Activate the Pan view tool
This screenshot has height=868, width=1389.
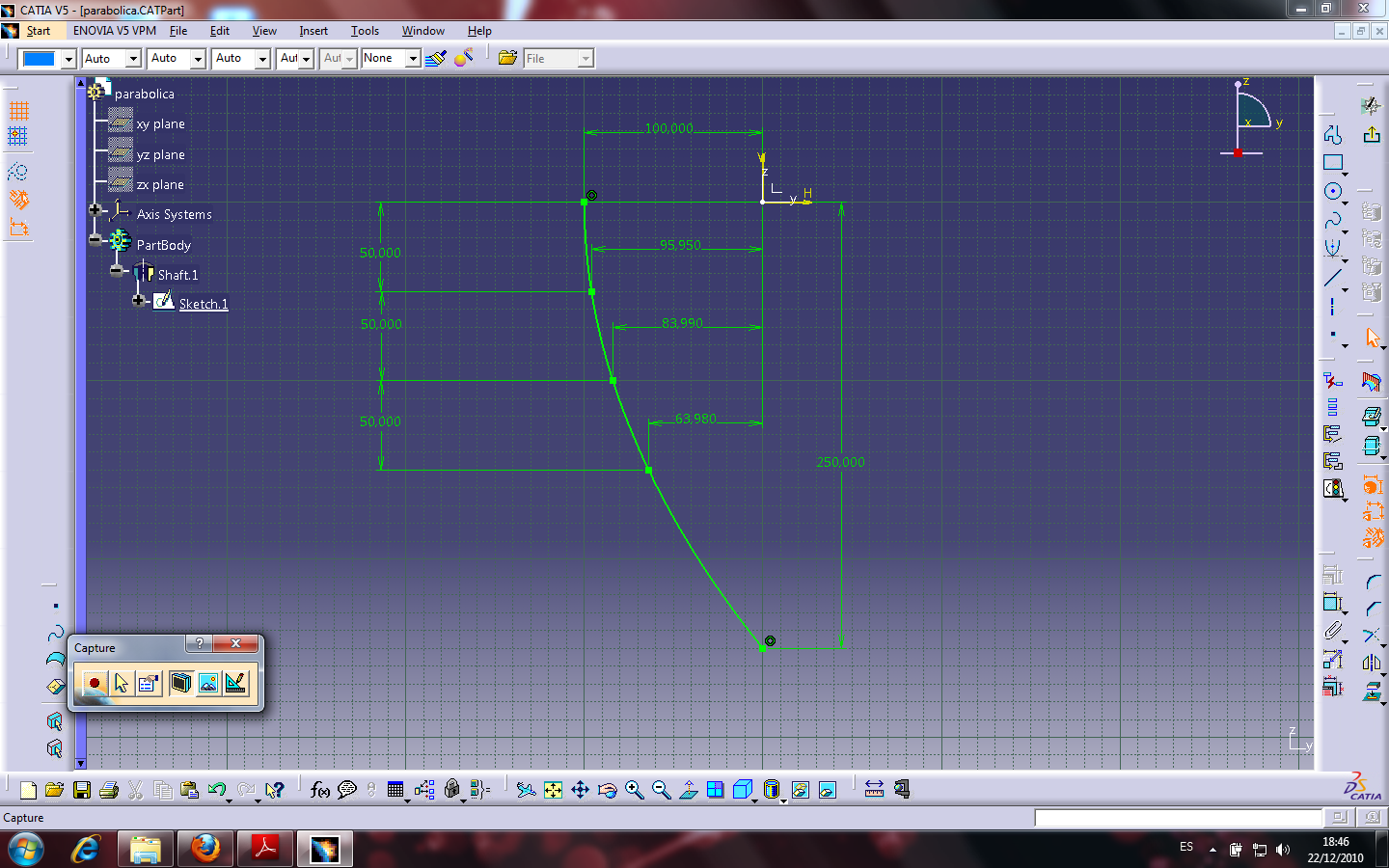click(x=580, y=790)
